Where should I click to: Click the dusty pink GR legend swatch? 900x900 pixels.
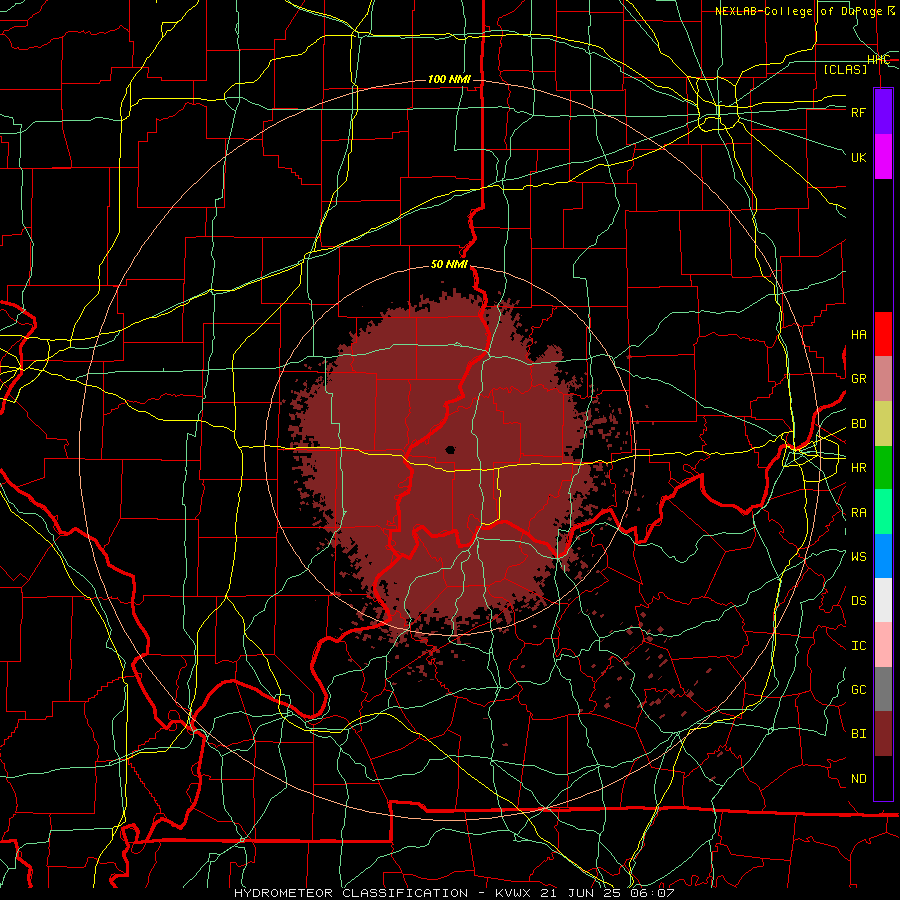(x=883, y=378)
